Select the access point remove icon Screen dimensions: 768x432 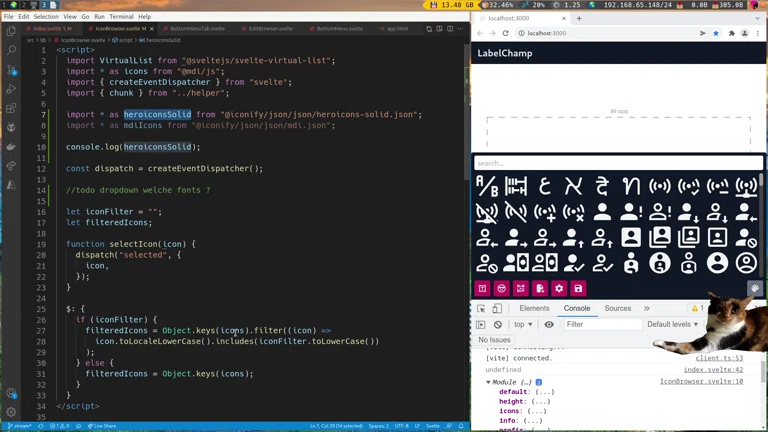574,213
